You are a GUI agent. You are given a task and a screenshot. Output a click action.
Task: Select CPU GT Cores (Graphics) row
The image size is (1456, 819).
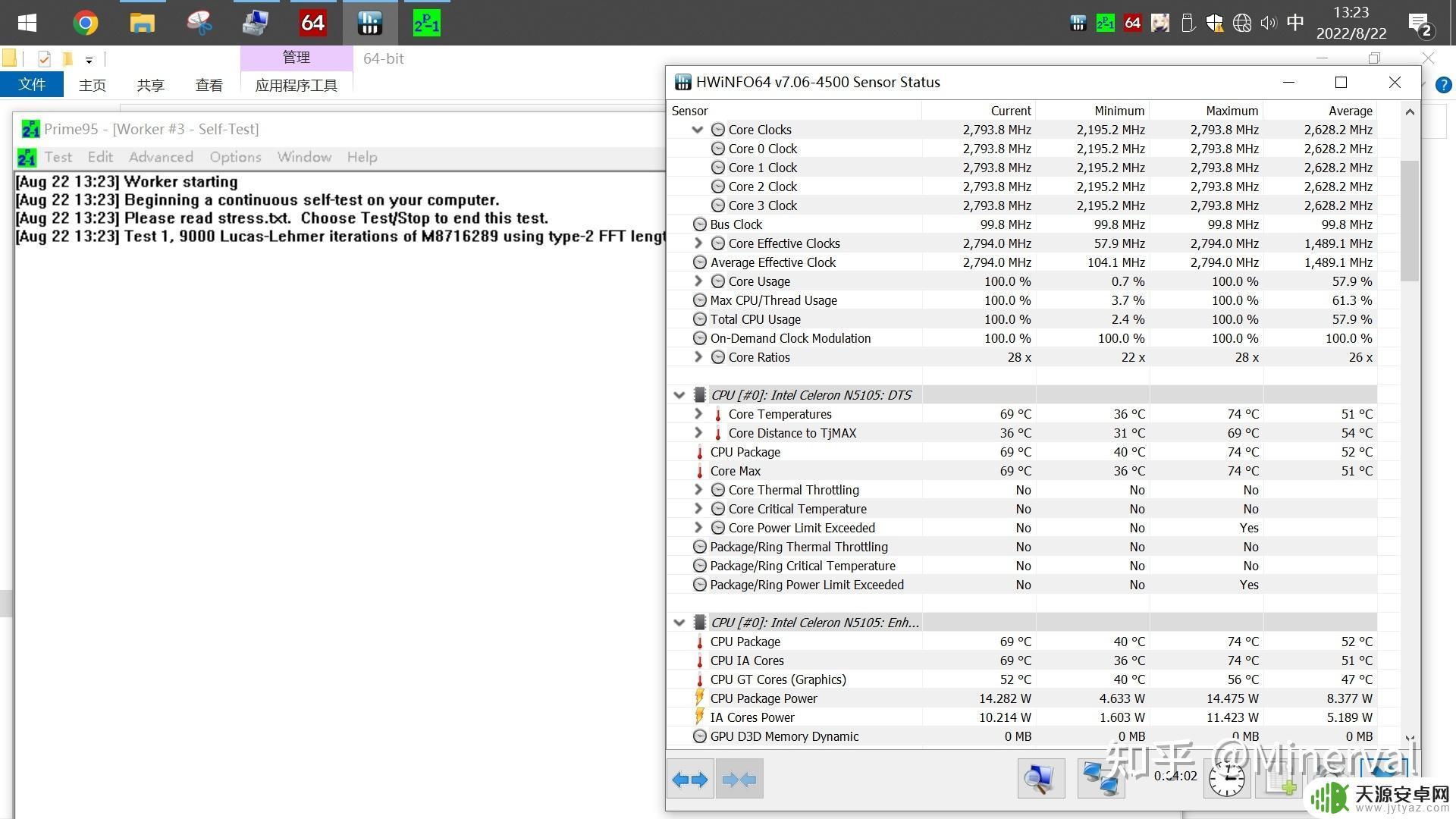[1021, 679]
